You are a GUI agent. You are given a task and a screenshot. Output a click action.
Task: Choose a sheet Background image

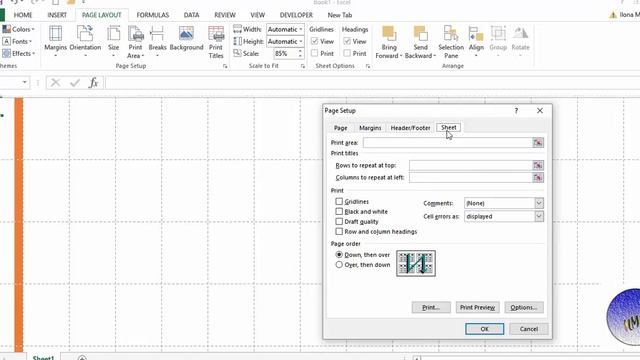tap(186, 39)
